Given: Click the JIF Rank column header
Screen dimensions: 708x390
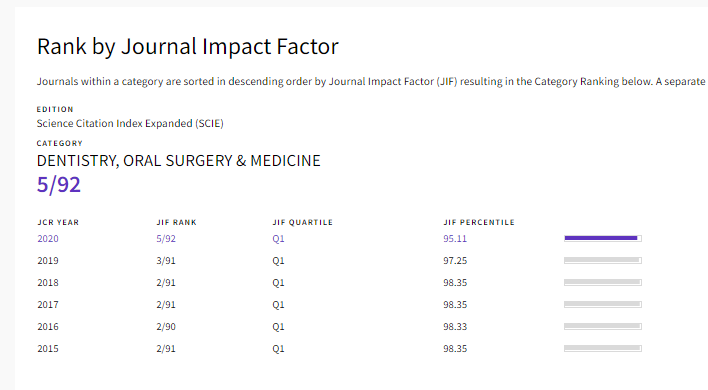Looking at the screenshot, I should point(177,222).
